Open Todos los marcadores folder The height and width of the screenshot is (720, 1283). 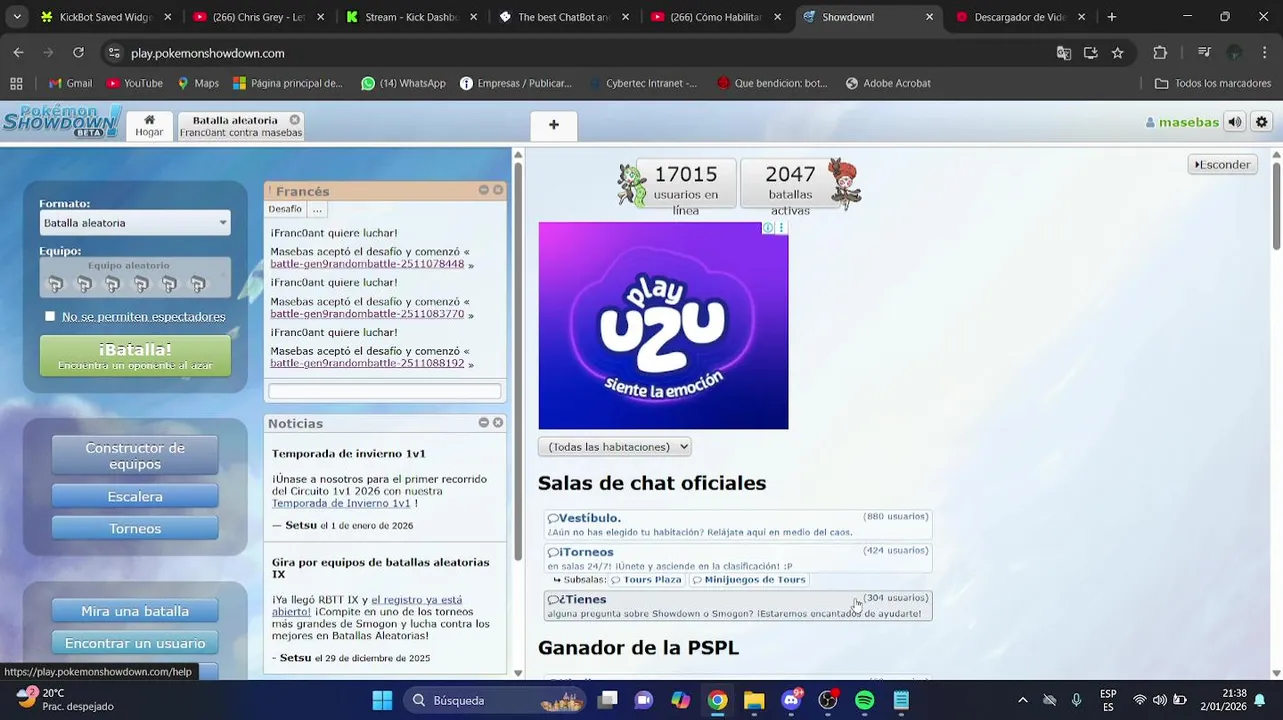point(1212,83)
